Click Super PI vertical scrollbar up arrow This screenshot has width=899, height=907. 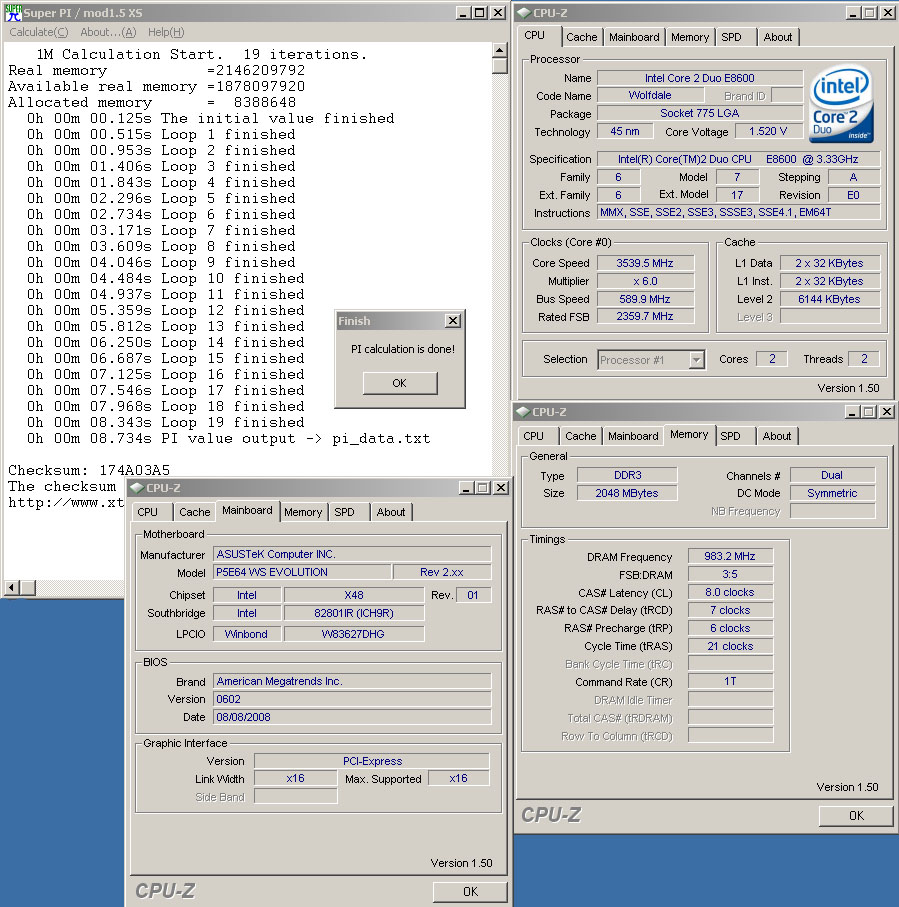500,50
